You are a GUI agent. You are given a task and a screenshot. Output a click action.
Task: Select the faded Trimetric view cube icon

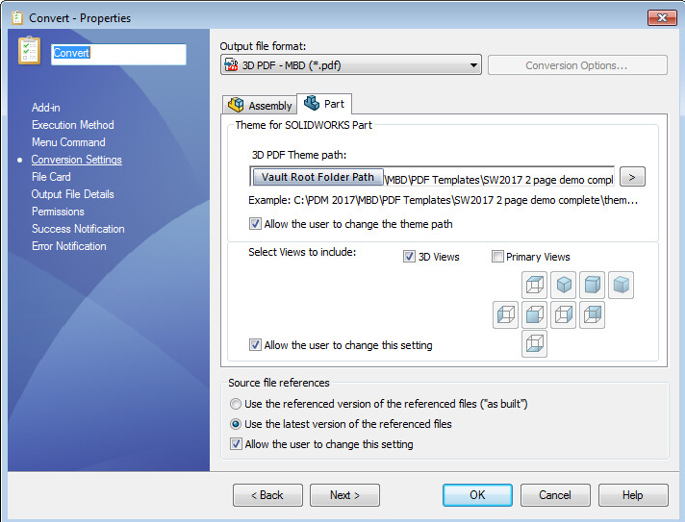621,285
